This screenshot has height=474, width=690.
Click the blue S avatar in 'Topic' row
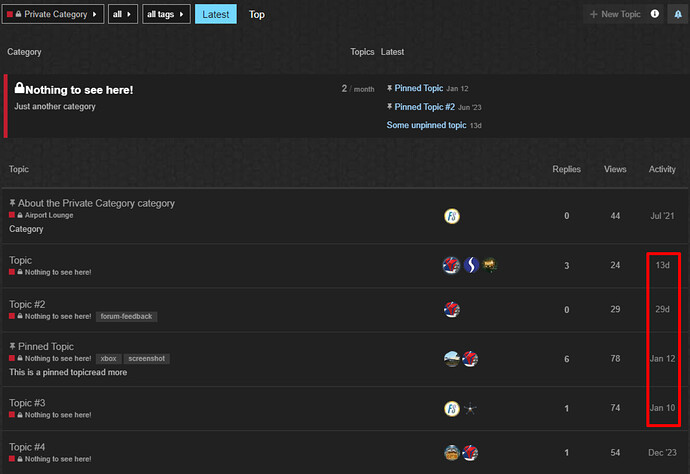pyautogui.click(x=471, y=265)
